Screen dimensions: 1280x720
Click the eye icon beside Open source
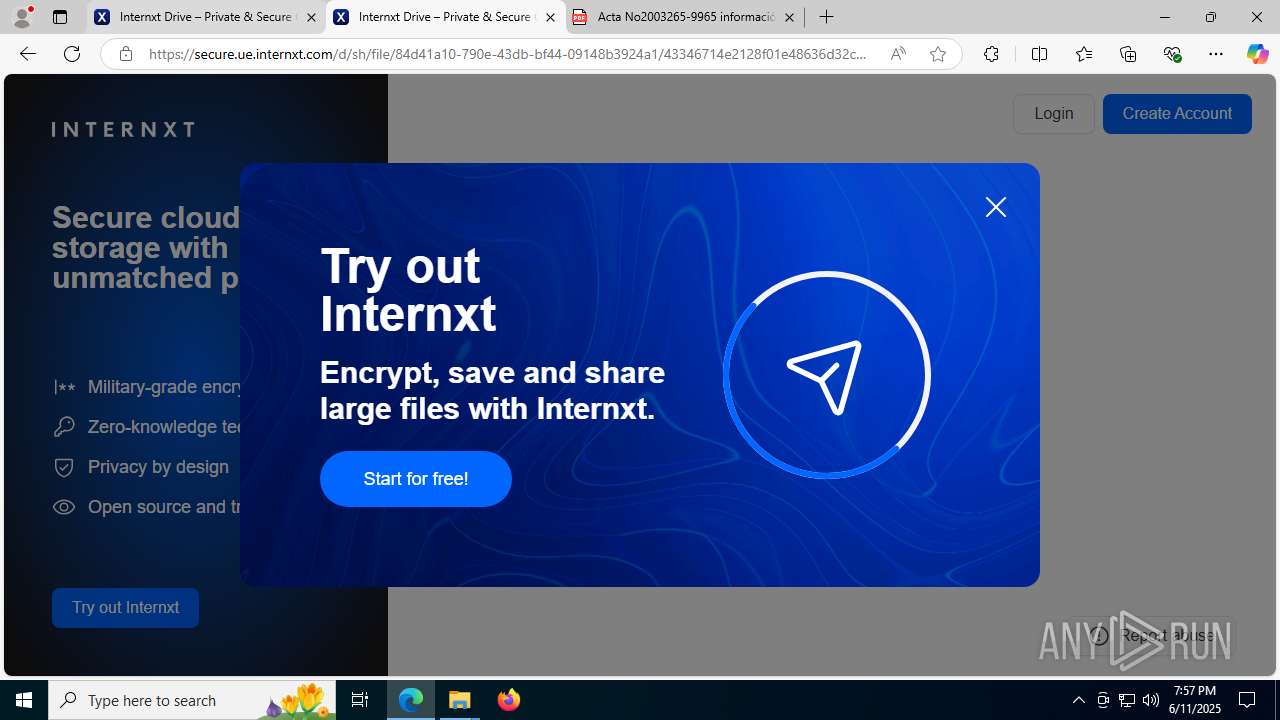point(64,507)
